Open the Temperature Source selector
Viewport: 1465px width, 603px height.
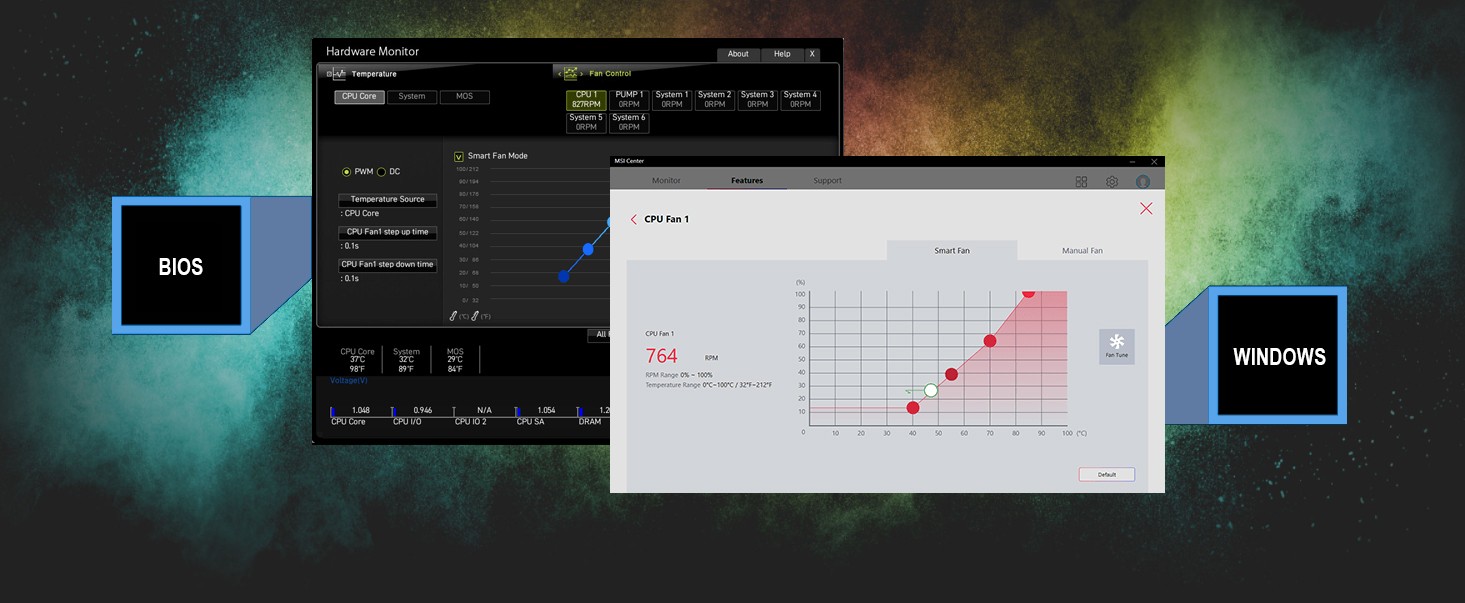[x=387, y=200]
